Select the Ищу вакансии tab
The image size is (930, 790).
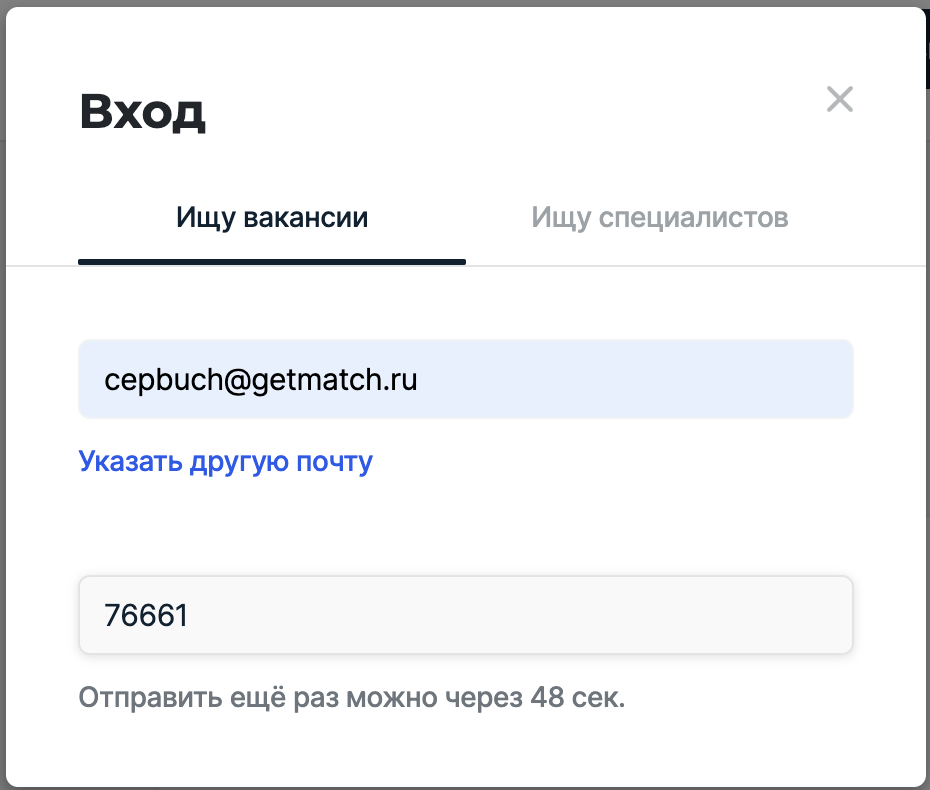click(x=272, y=218)
